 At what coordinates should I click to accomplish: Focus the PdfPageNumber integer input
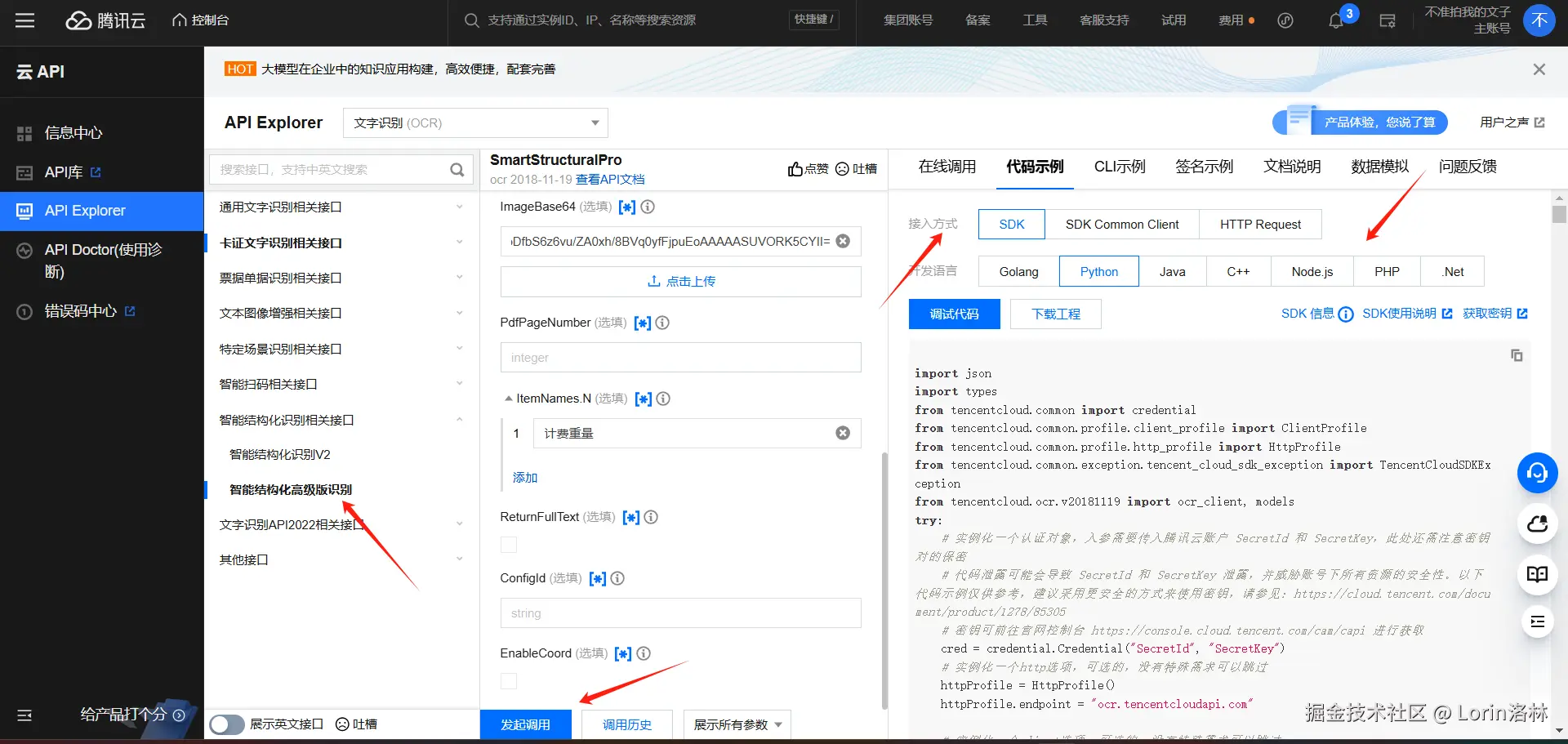[x=680, y=358]
